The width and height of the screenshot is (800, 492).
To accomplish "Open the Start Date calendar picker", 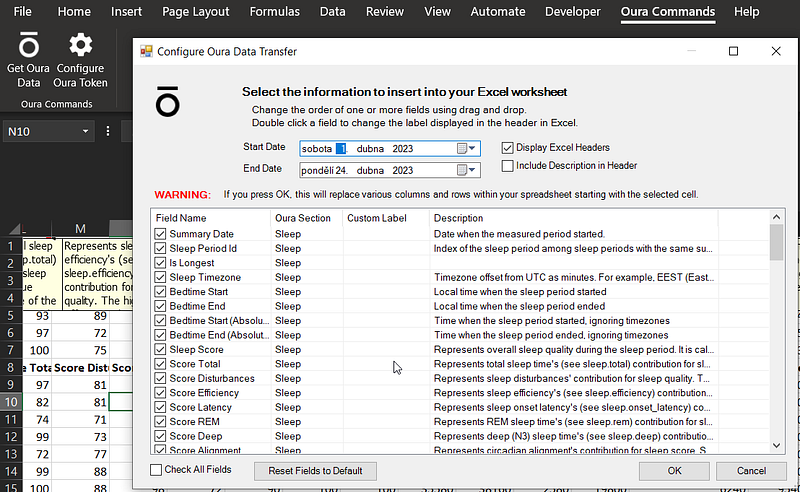I will pyautogui.click(x=467, y=149).
